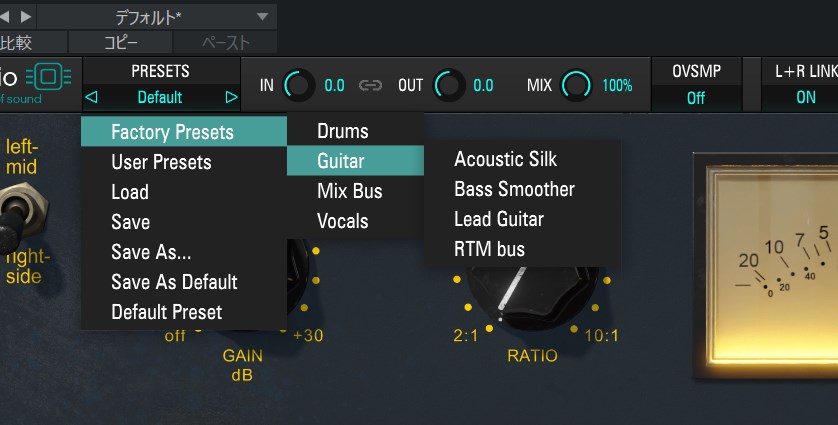Click the host previous preset triangle

[x=6, y=17]
